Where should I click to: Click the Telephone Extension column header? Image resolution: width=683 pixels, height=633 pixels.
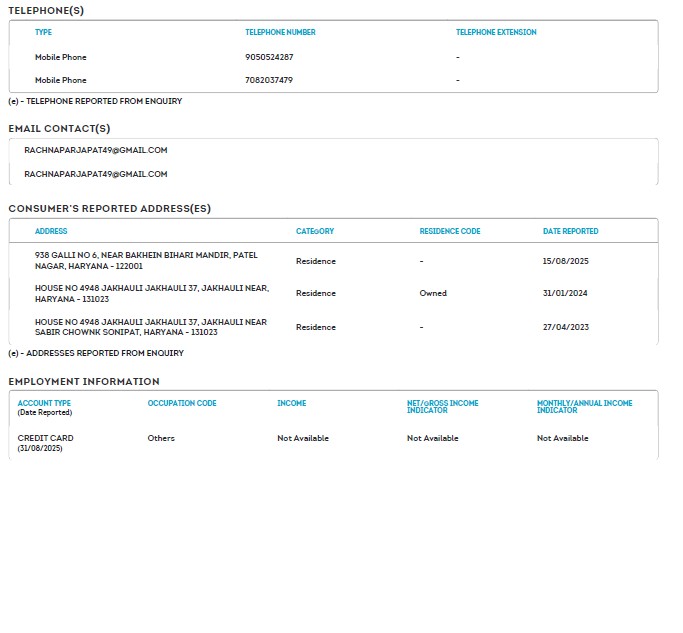click(496, 32)
